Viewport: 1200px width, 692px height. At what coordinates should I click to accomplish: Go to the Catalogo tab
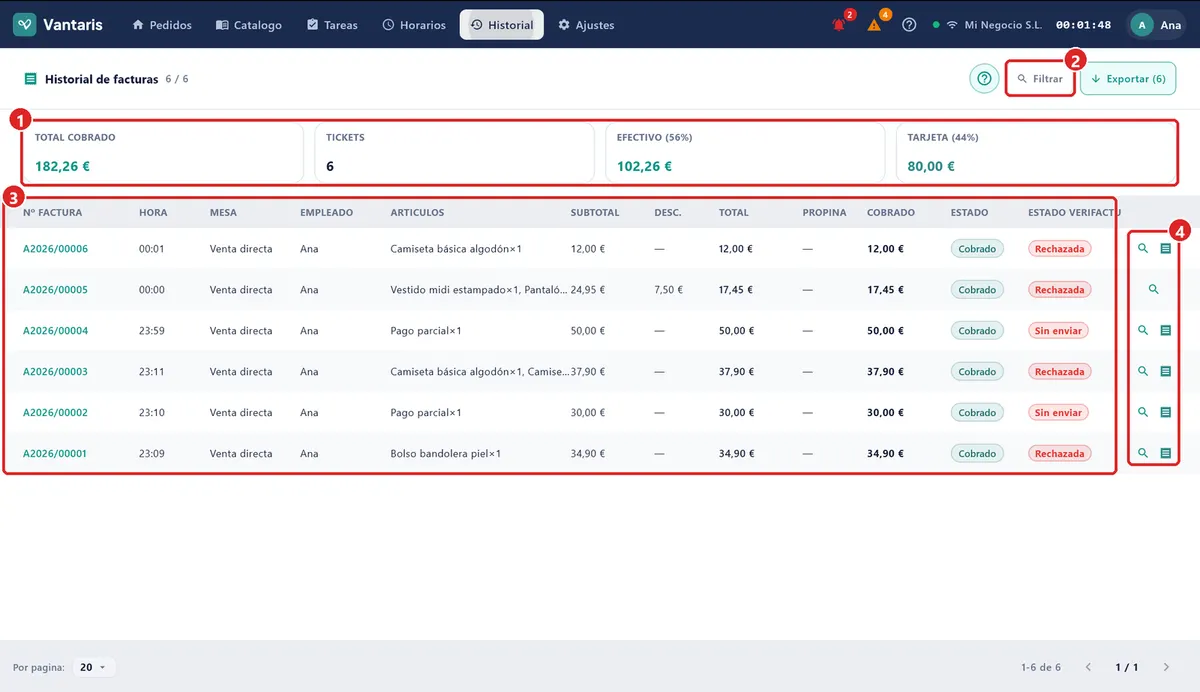(x=249, y=25)
